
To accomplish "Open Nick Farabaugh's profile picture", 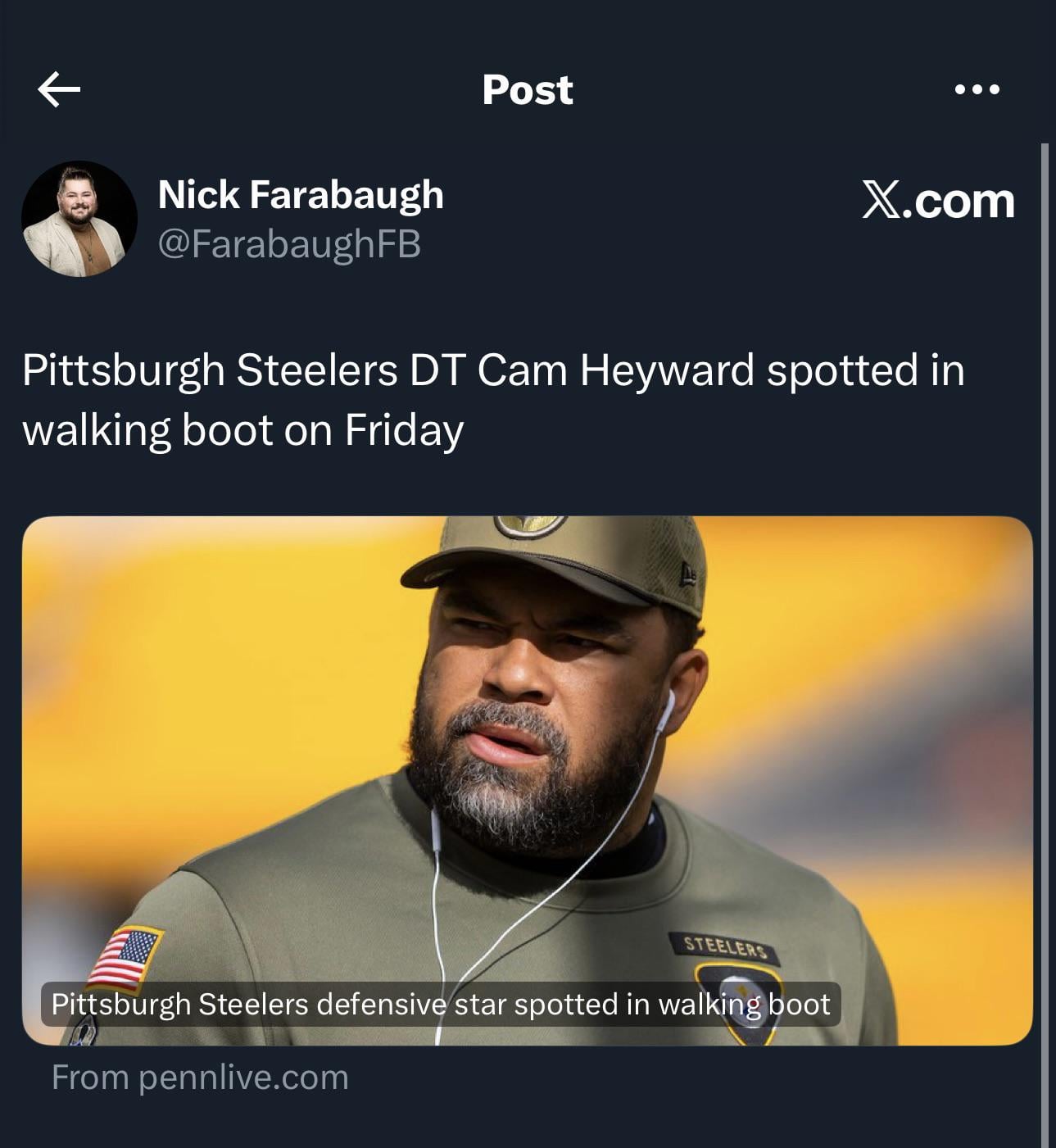I will (79, 219).
